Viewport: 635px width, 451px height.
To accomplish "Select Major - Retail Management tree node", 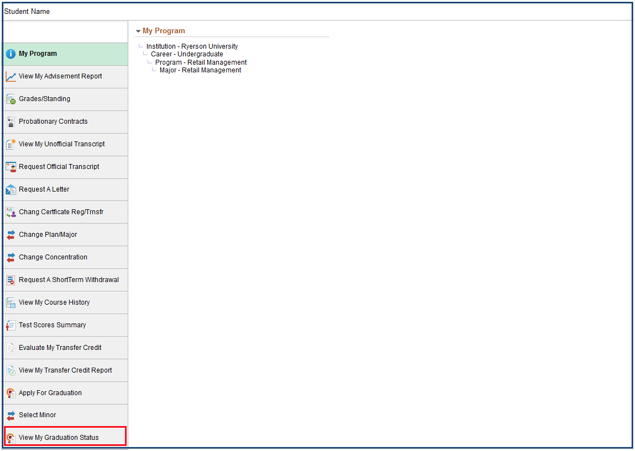I will click(x=200, y=70).
